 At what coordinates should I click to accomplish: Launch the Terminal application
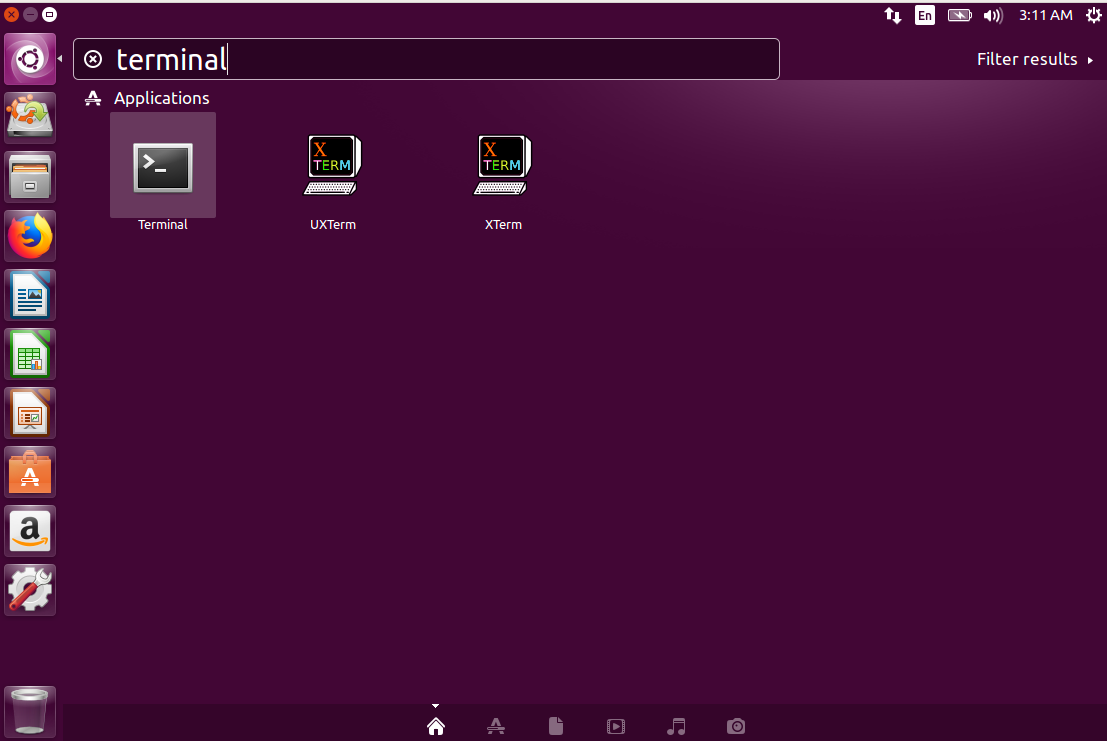click(162, 168)
